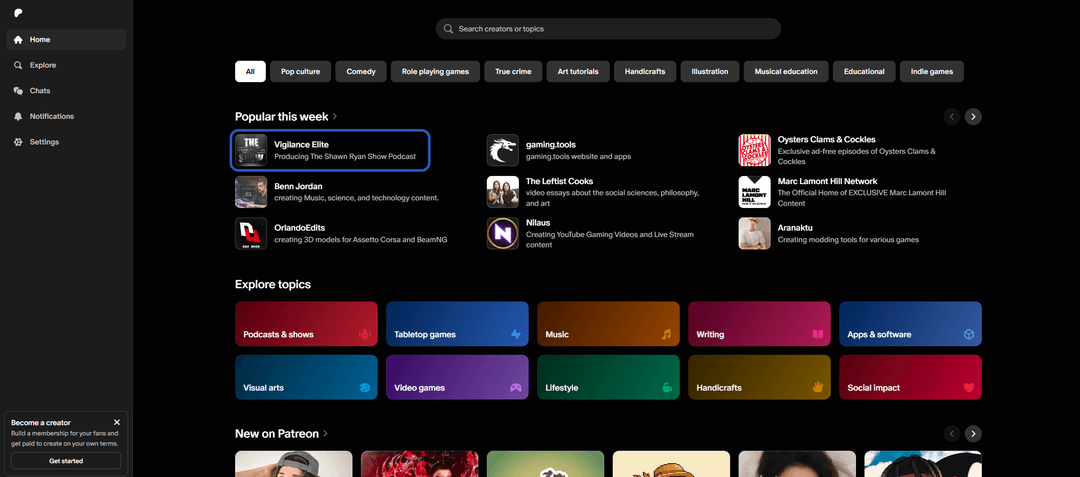Viewport: 1080px width, 477px height.
Task: Select the Pop culture filter chip
Action: point(301,72)
